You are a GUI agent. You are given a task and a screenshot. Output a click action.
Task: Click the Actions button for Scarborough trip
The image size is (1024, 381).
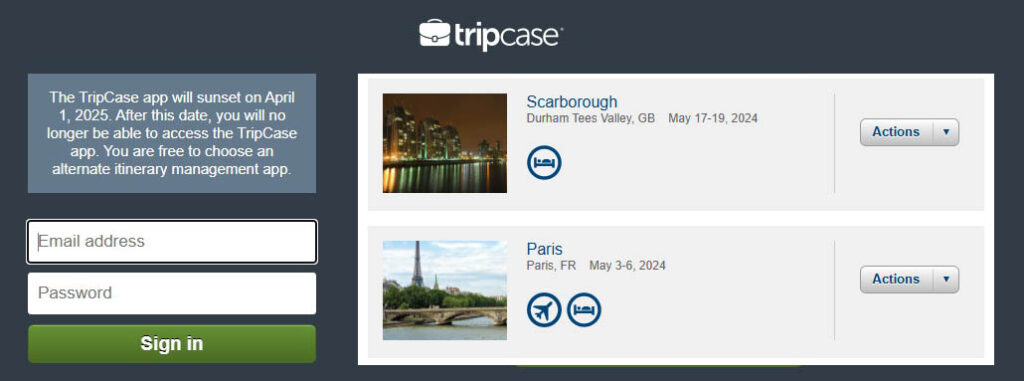pos(897,132)
